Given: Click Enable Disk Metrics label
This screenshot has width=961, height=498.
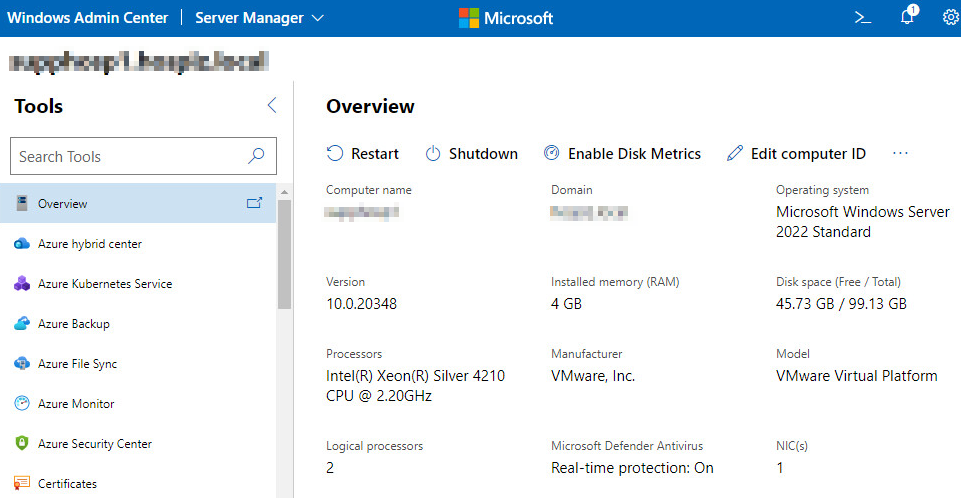Looking at the screenshot, I should [x=634, y=154].
